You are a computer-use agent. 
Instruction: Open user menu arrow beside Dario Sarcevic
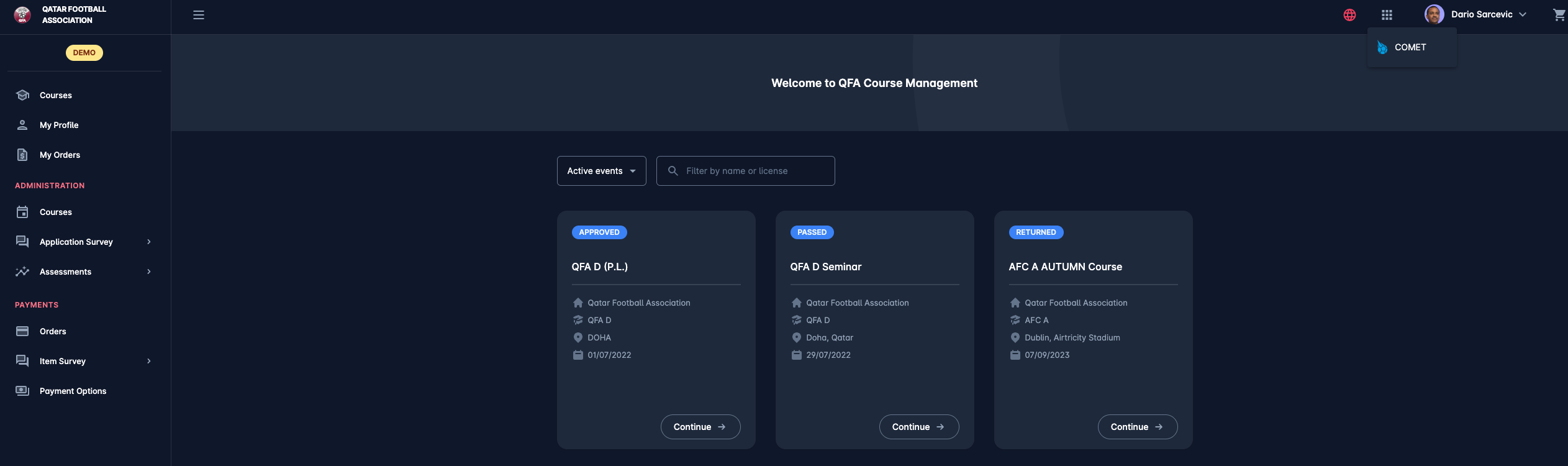tap(1523, 15)
